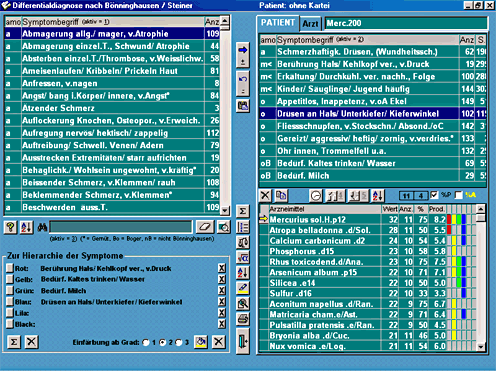
Task: Open help with the question mark icon
Action: 11,227
